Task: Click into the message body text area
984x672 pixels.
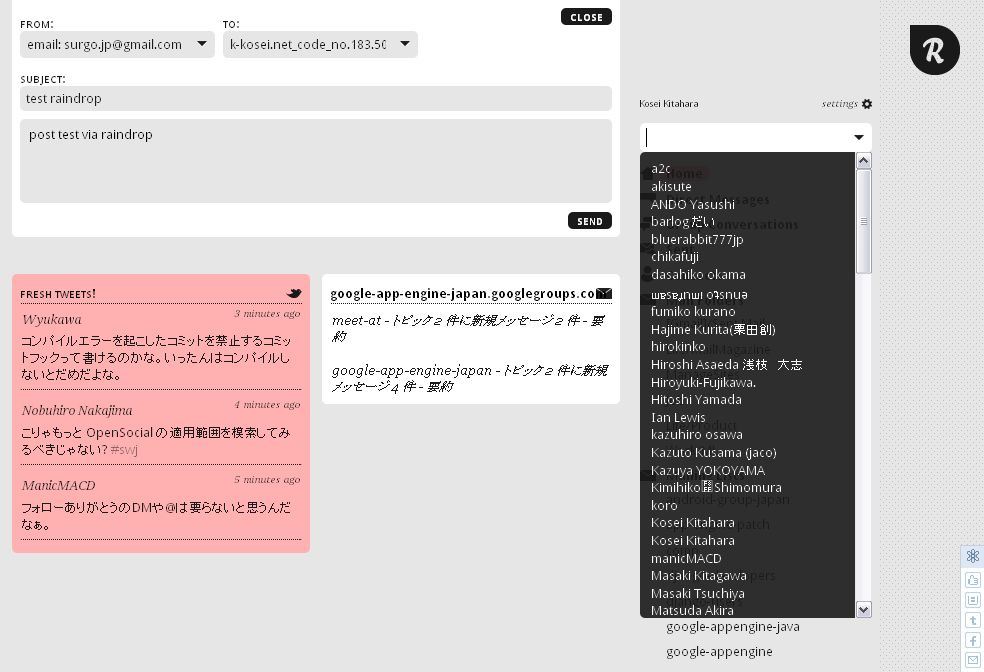Action: (x=316, y=161)
